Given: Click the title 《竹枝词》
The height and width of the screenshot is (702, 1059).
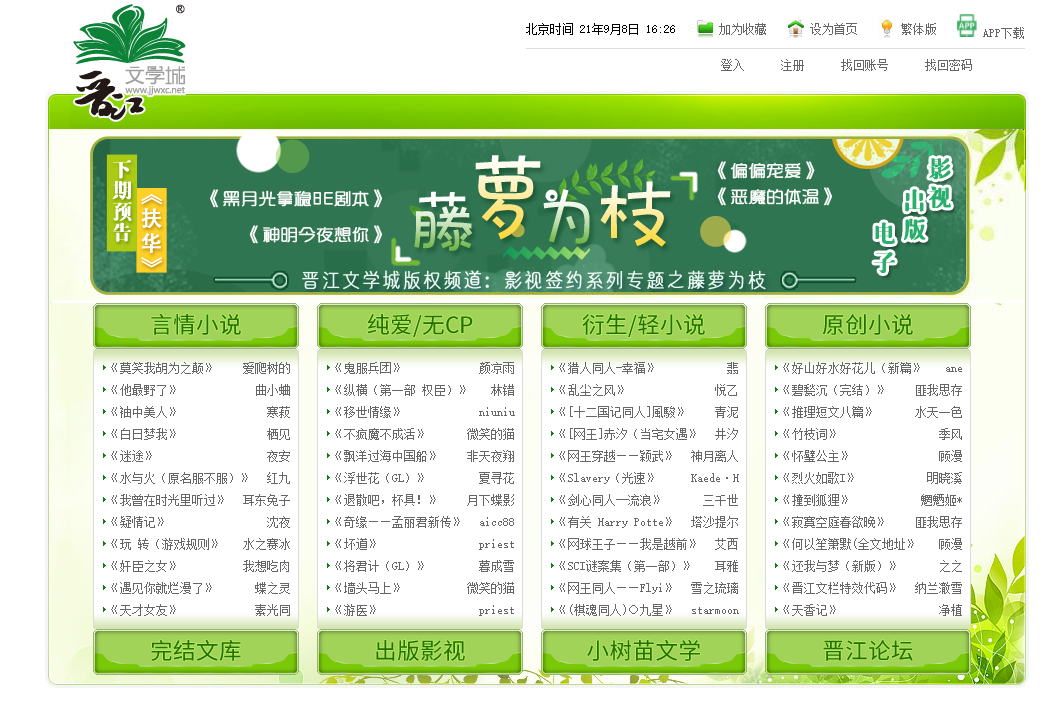Looking at the screenshot, I should [x=809, y=434].
